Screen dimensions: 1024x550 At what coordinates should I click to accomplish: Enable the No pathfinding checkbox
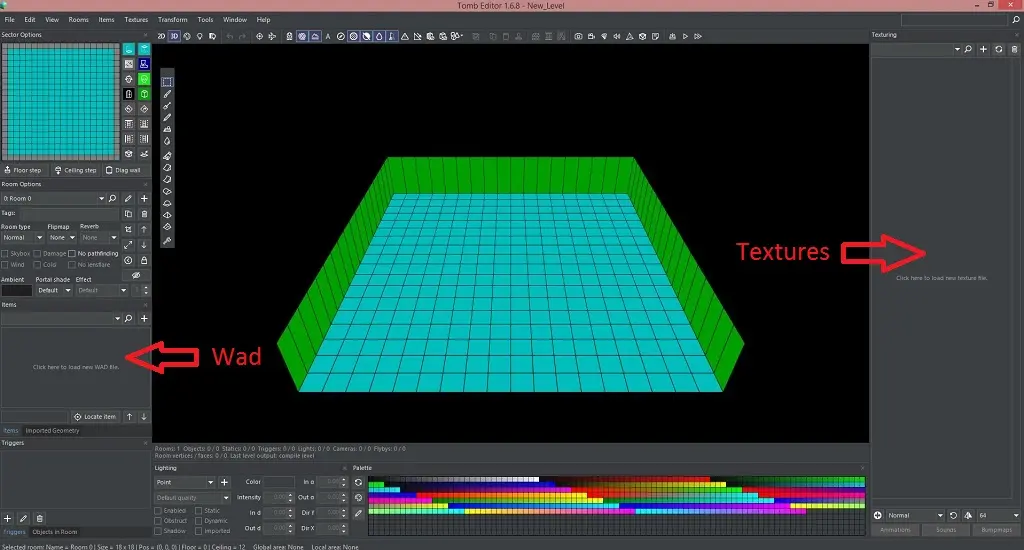72,254
